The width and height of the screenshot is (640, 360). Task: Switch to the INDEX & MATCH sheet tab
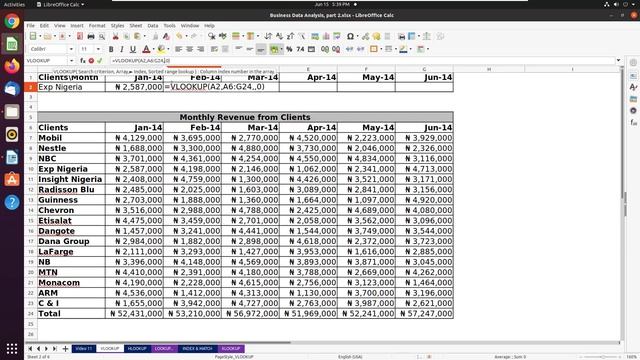click(x=197, y=349)
